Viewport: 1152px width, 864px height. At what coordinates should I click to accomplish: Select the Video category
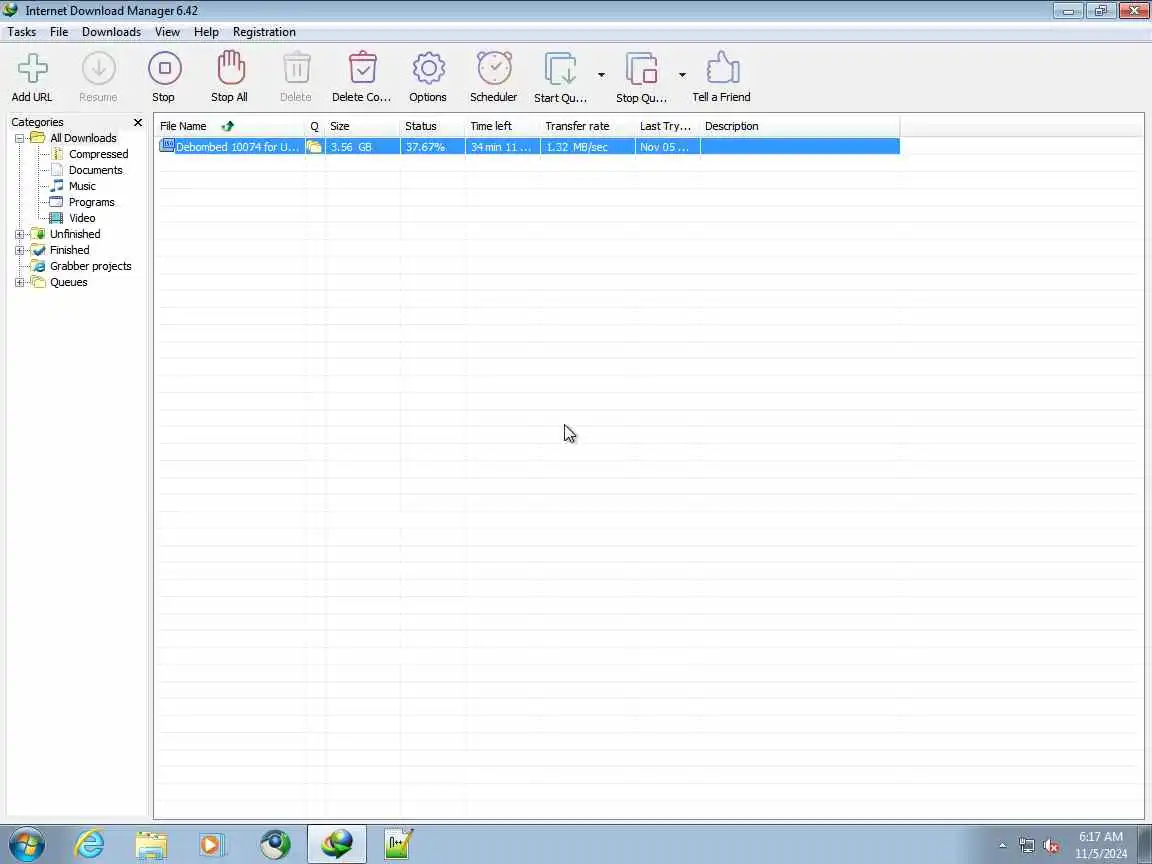coord(82,218)
